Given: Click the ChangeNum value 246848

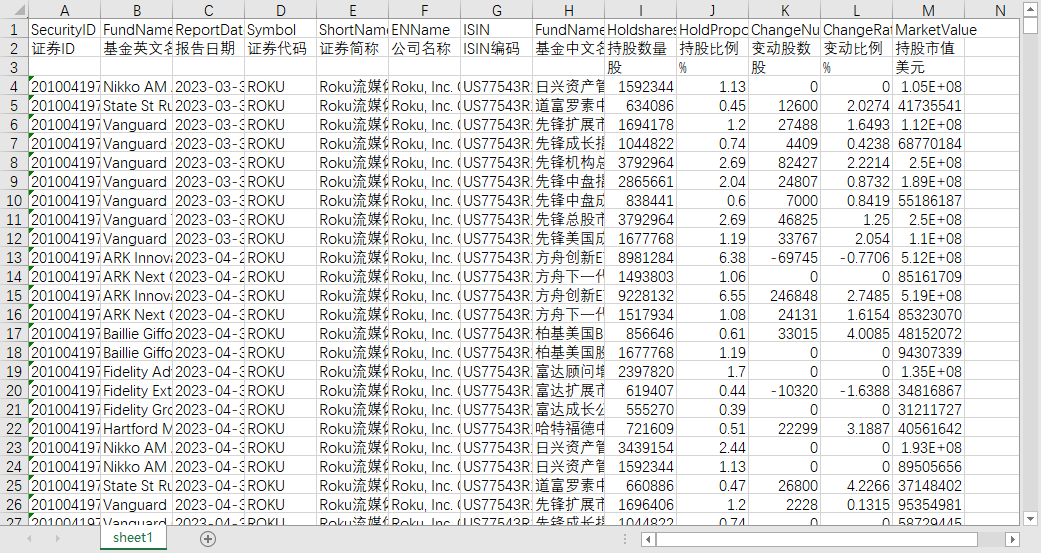Looking at the screenshot, I should coord(785,295).
